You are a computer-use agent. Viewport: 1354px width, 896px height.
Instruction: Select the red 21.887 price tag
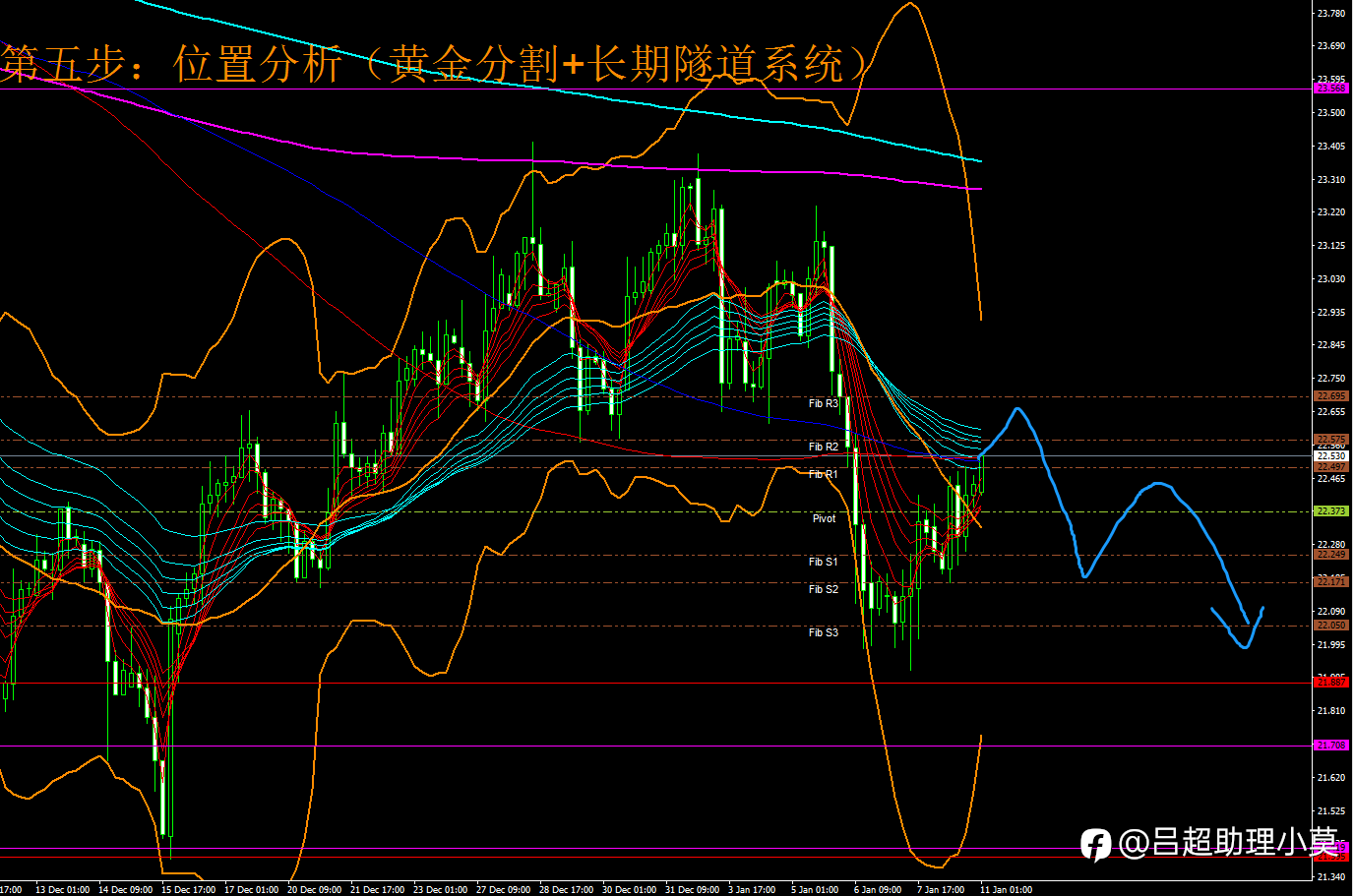pos(1331,682)
